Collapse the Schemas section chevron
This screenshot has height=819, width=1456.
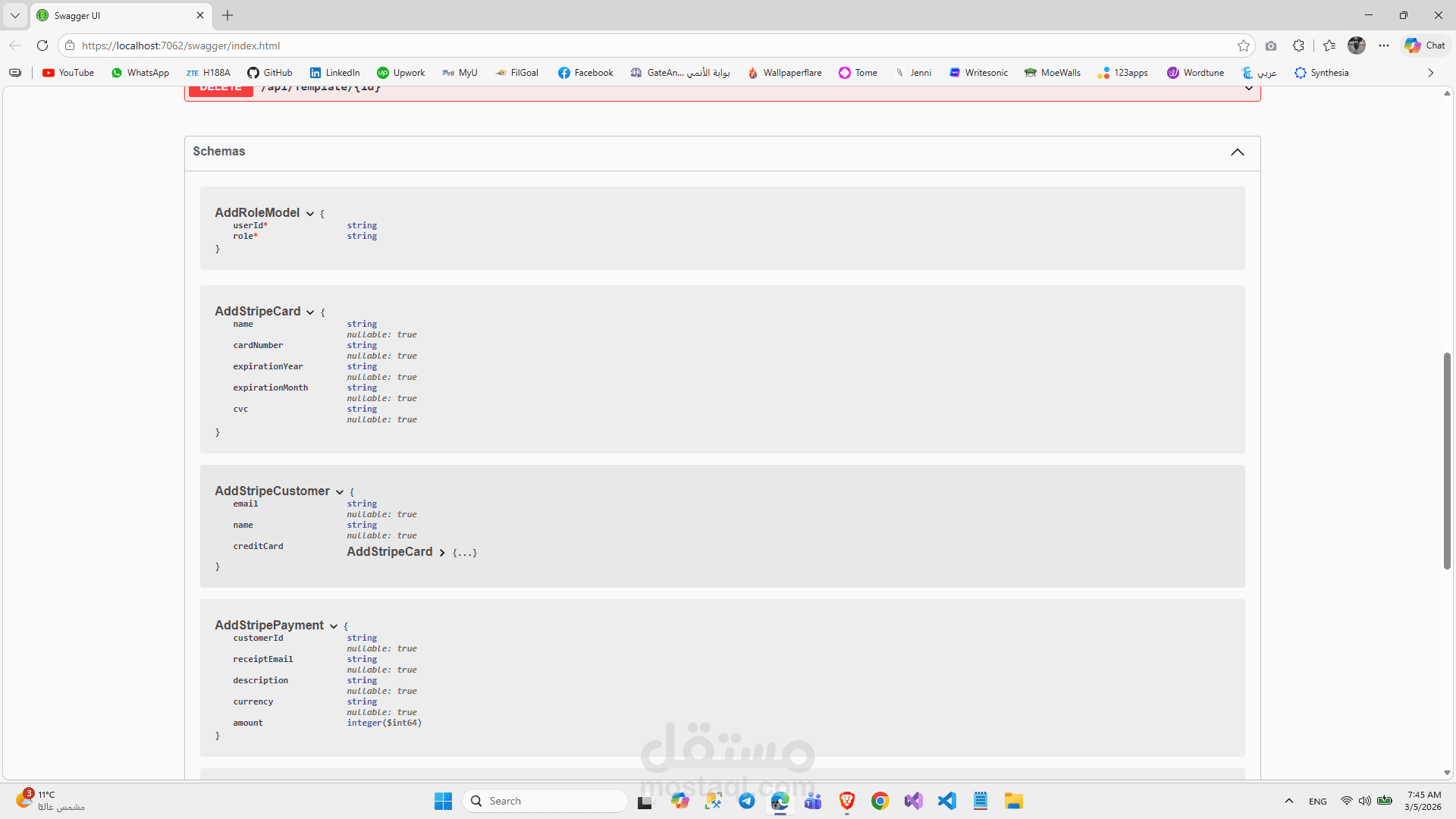tap(1237, 152)
